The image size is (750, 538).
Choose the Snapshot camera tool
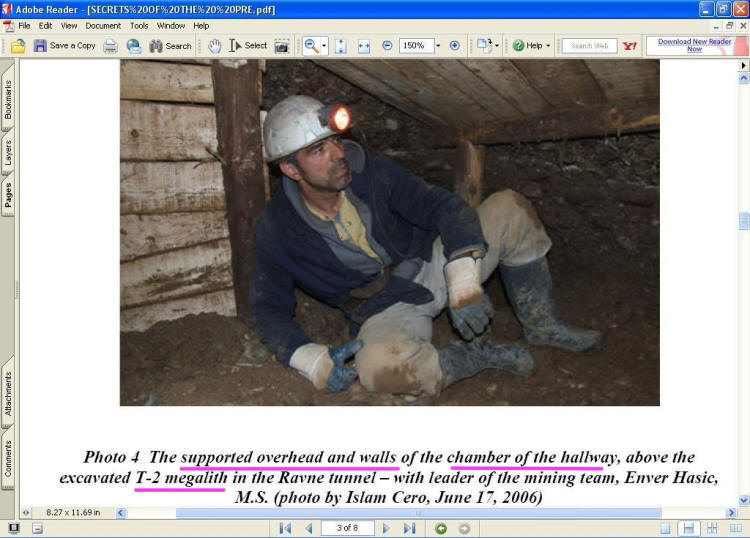pos(282,46)
